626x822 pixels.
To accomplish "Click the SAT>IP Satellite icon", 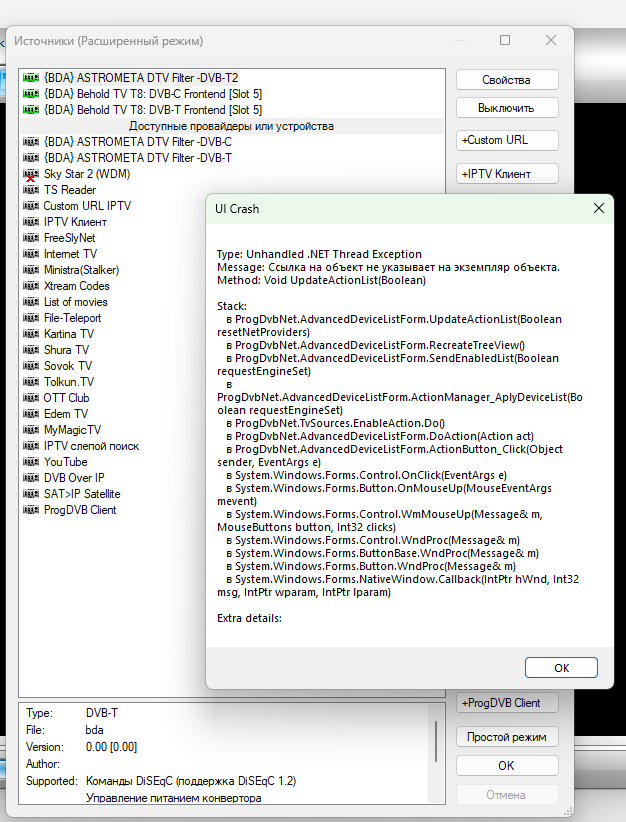I will coord(30,494).
